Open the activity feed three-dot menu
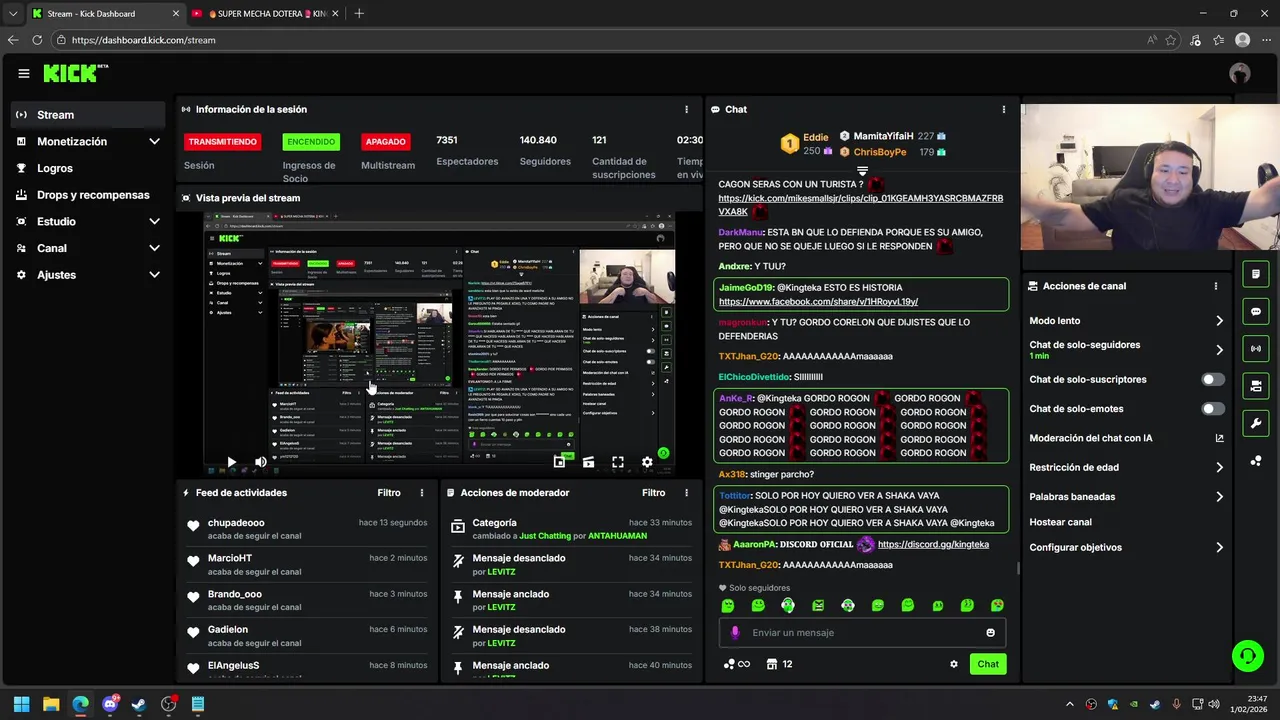 [x=422, y=493]
